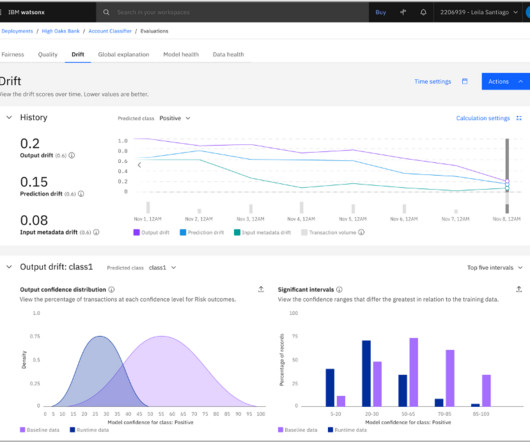Export the Significant intervals chart
Image resolution: width=530 pixels, height=442 pixels.
pos(519,289)
